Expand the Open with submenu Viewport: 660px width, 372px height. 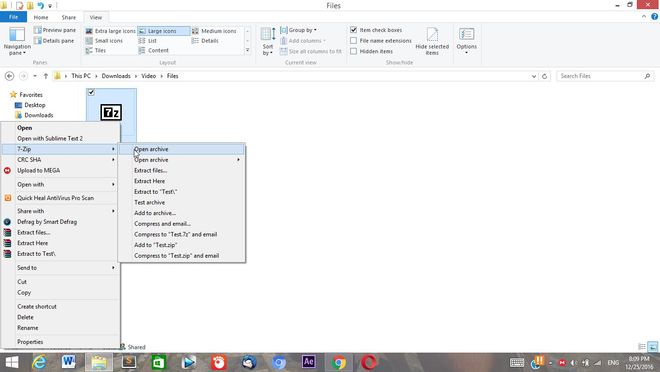click(x=61, y=184)
